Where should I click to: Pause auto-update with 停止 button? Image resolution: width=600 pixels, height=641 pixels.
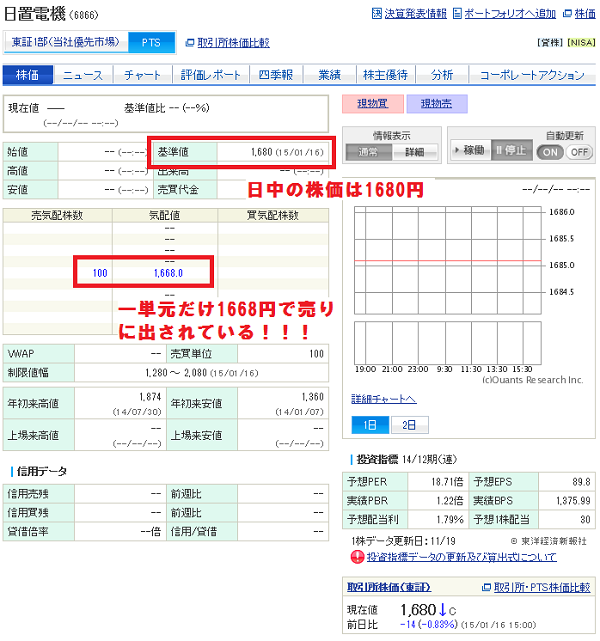point(512,150)
